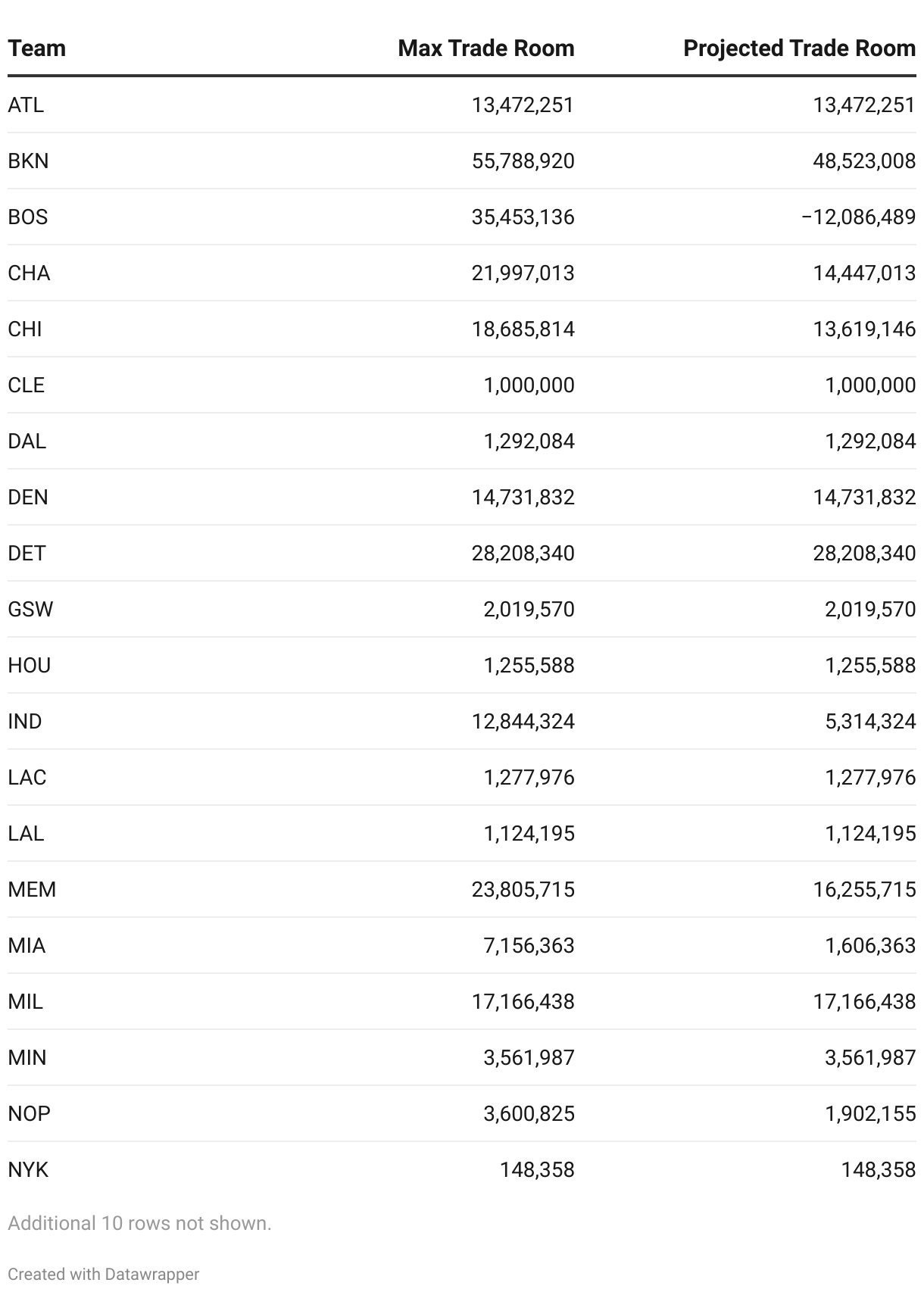Screen dimensions: 924x1292
Task: Open the Created with Datawrapper link
Action: point(104,1274)
